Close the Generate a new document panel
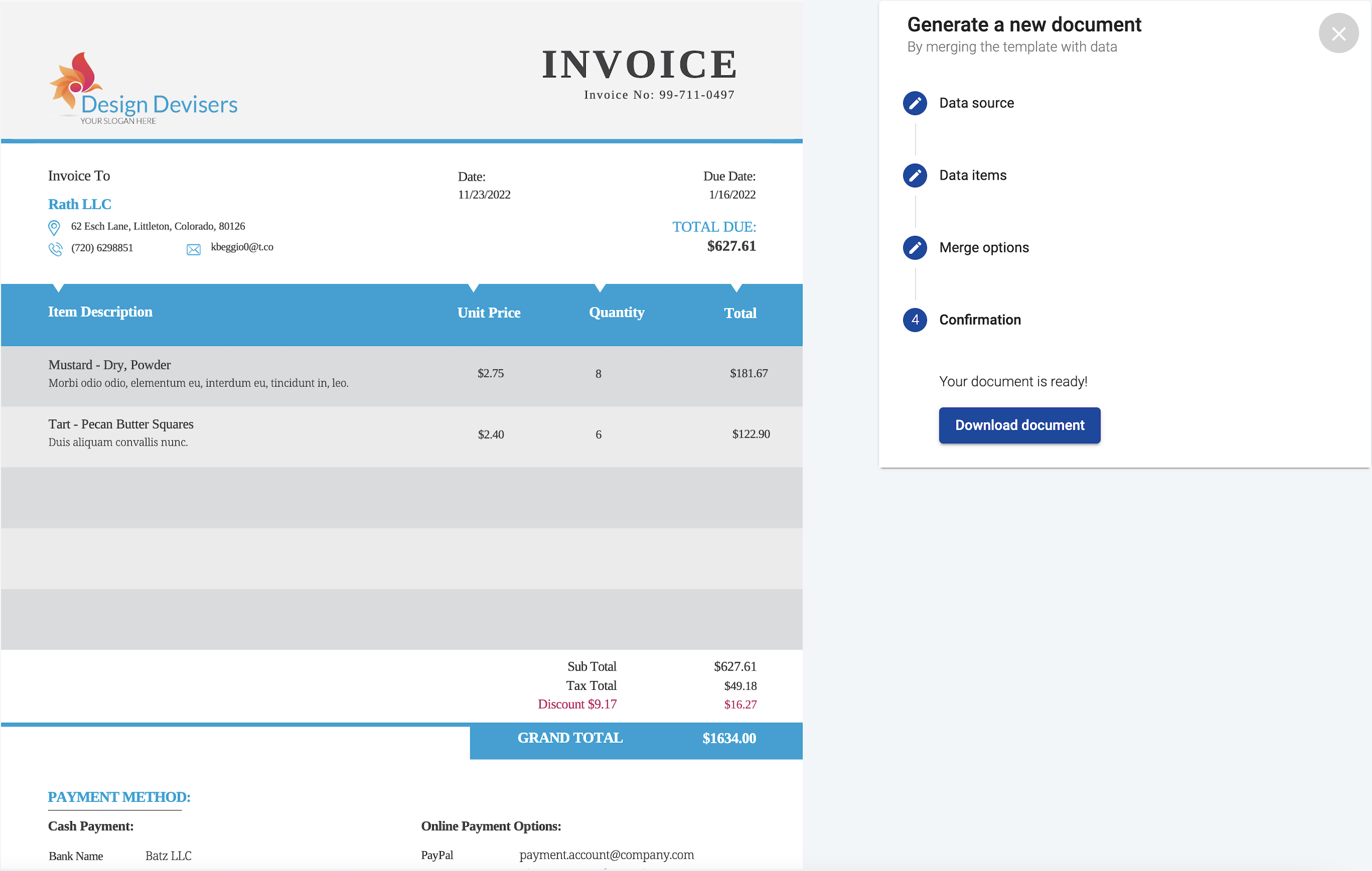Viewport: 1372px width, 871px height. tap(1338, 33)
